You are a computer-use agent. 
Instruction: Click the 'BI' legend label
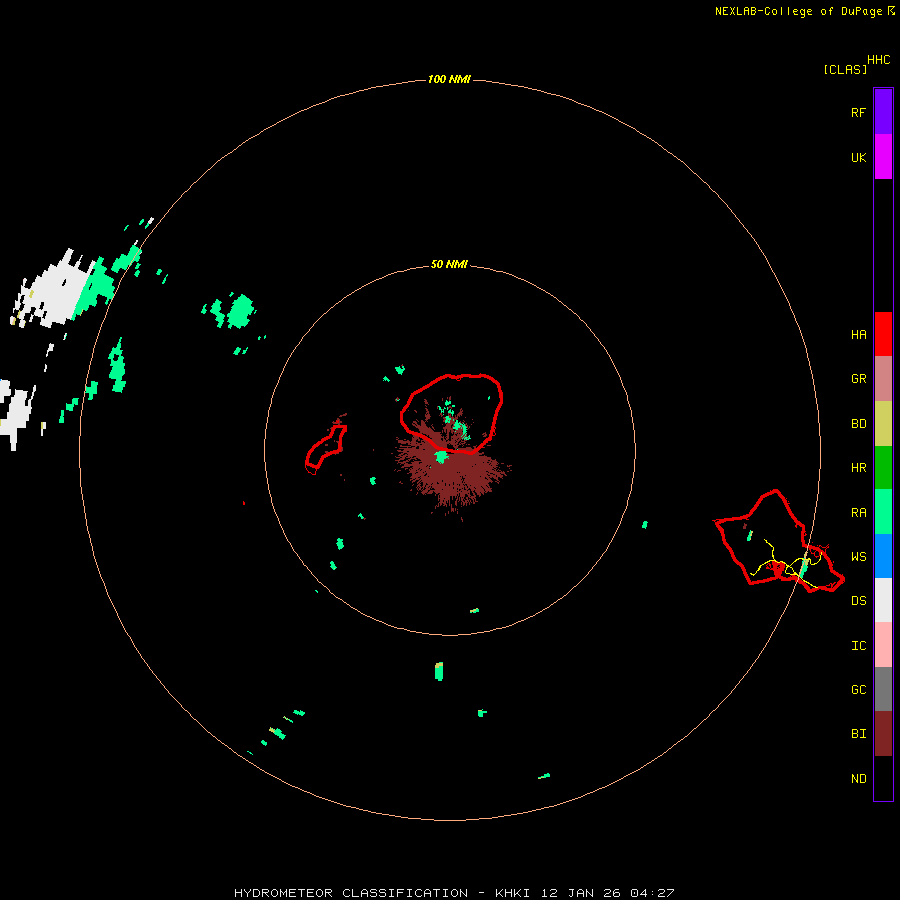(858, 734)
